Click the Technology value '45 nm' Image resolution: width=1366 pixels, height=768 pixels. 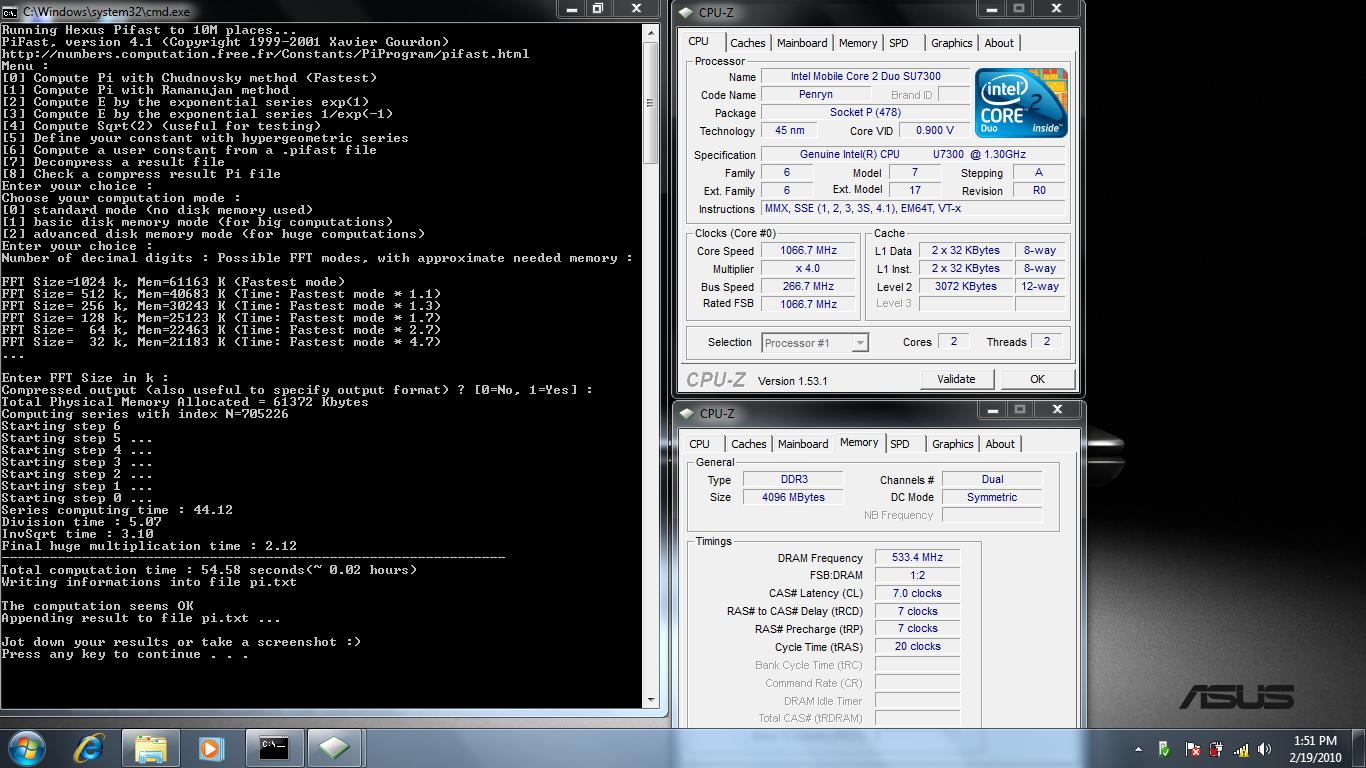[x=789, y=130]
